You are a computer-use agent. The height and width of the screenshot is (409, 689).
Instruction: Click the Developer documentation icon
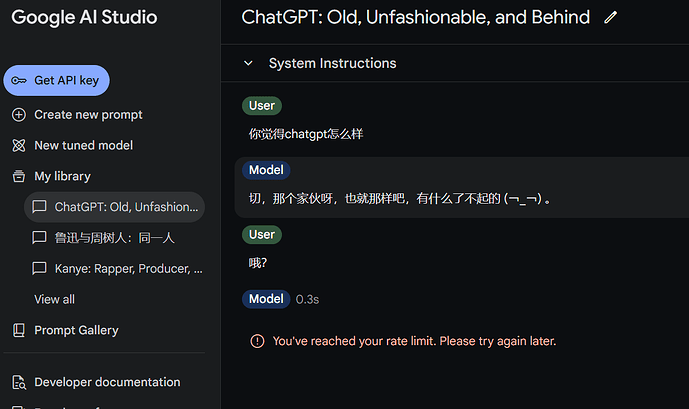click(18, 382)
